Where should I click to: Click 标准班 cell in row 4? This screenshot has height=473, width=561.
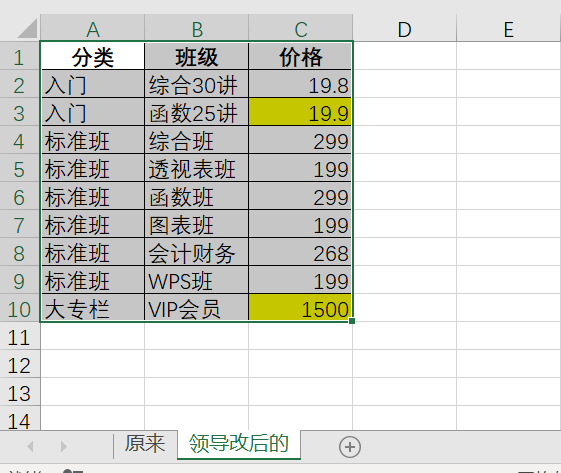tap(93, 140)
